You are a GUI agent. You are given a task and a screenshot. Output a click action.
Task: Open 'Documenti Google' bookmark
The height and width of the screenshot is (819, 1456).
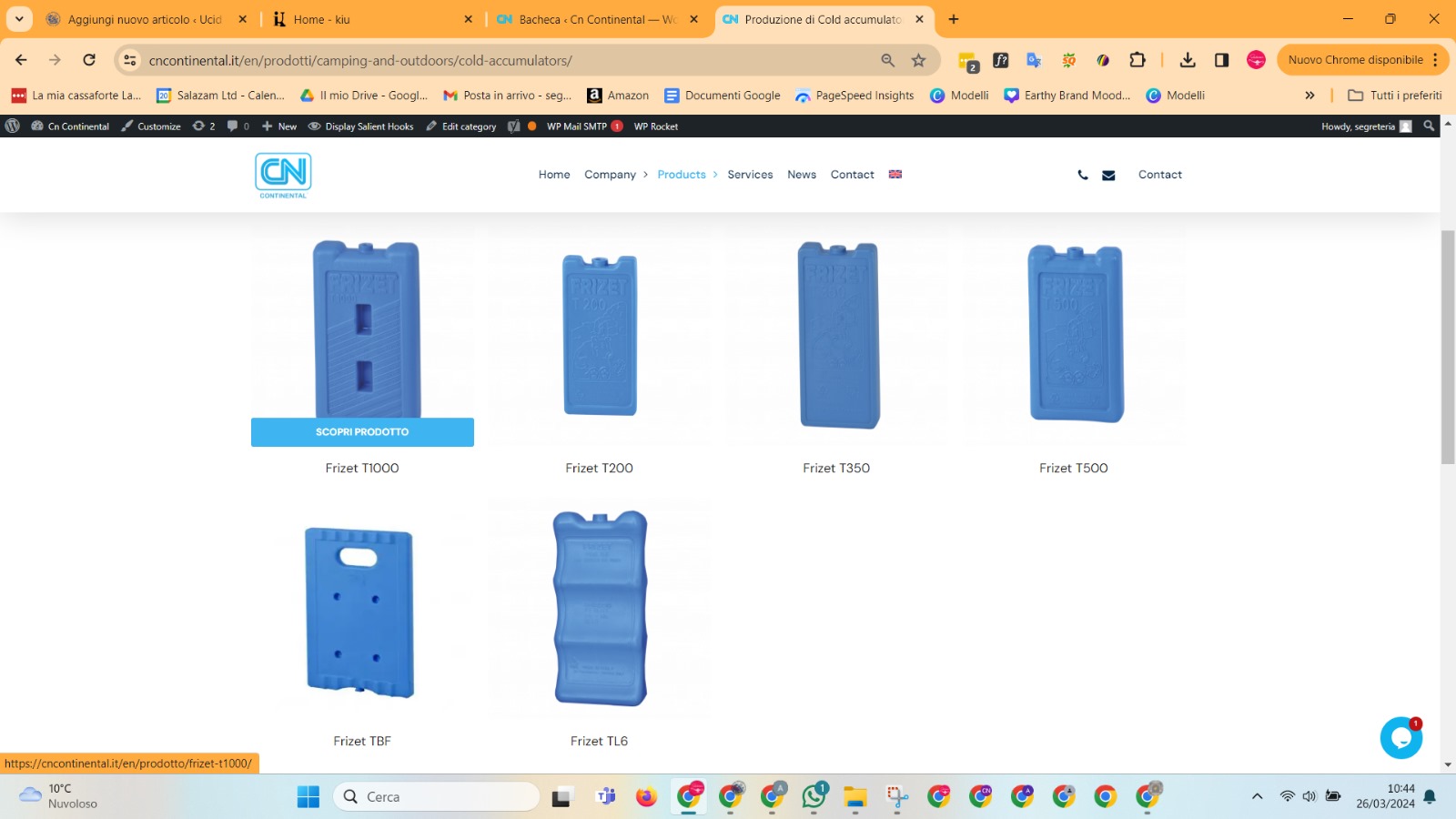click(x=723, y=95)
